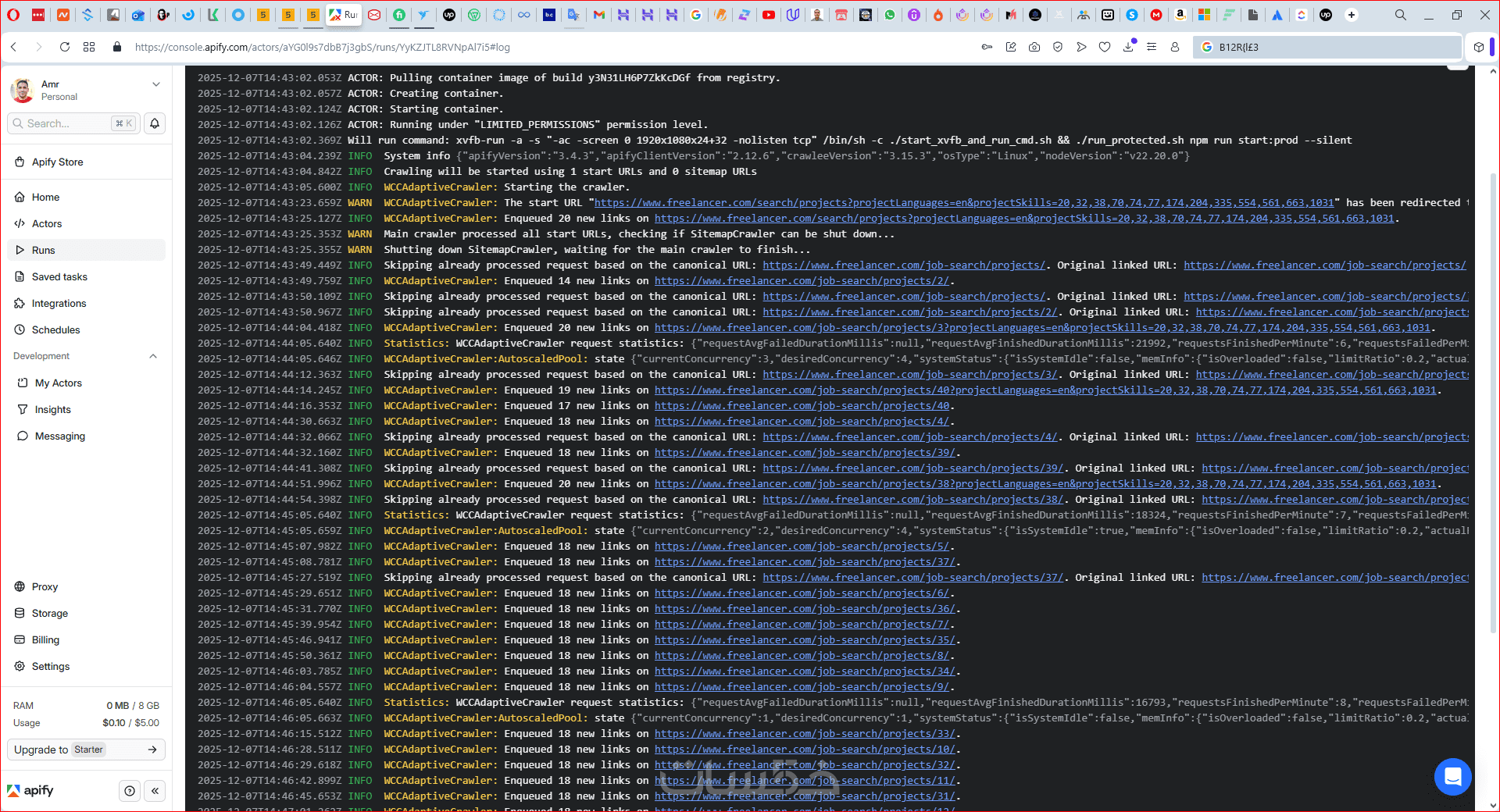Open the Actors page
This screenshot has height=812, width=1500.
click(86, 224)
